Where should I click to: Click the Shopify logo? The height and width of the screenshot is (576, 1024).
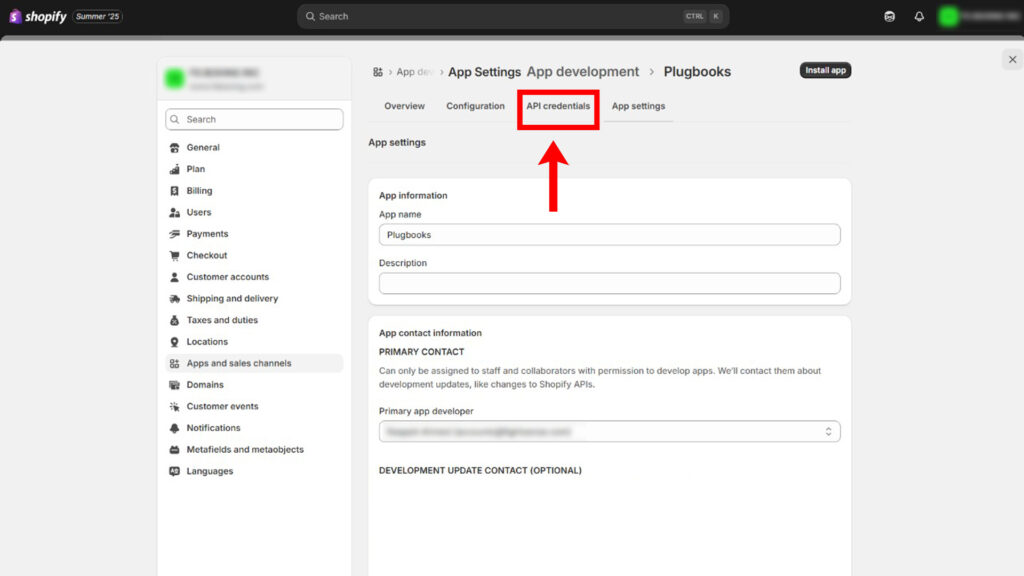click(x=38, y=16)
